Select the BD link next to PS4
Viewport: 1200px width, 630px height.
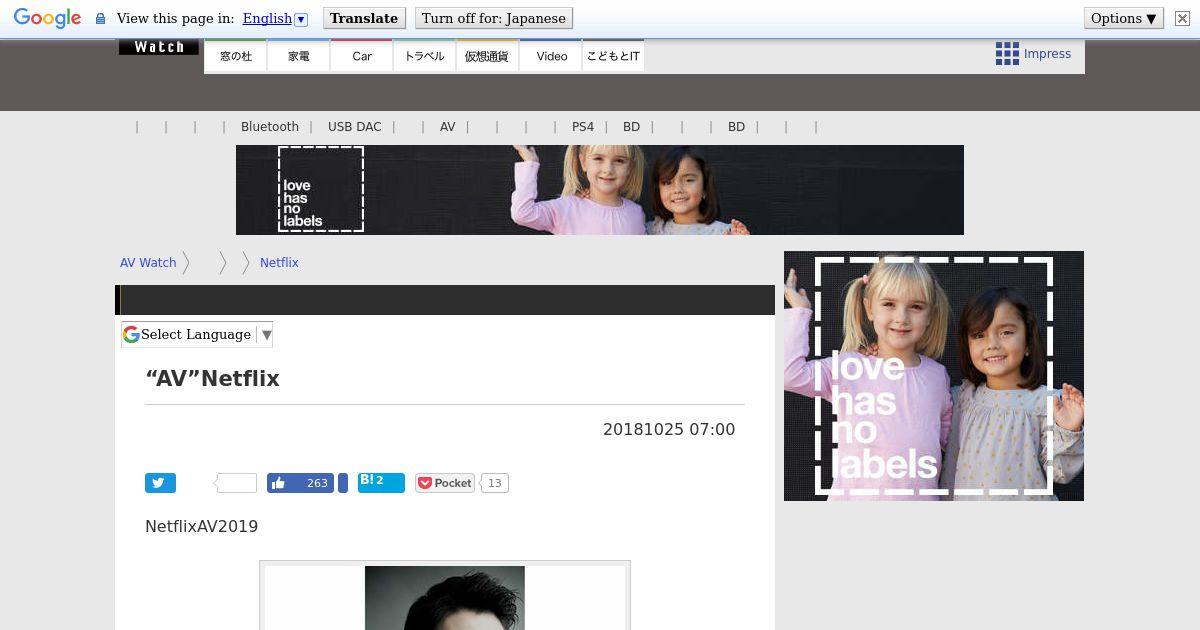631,127
